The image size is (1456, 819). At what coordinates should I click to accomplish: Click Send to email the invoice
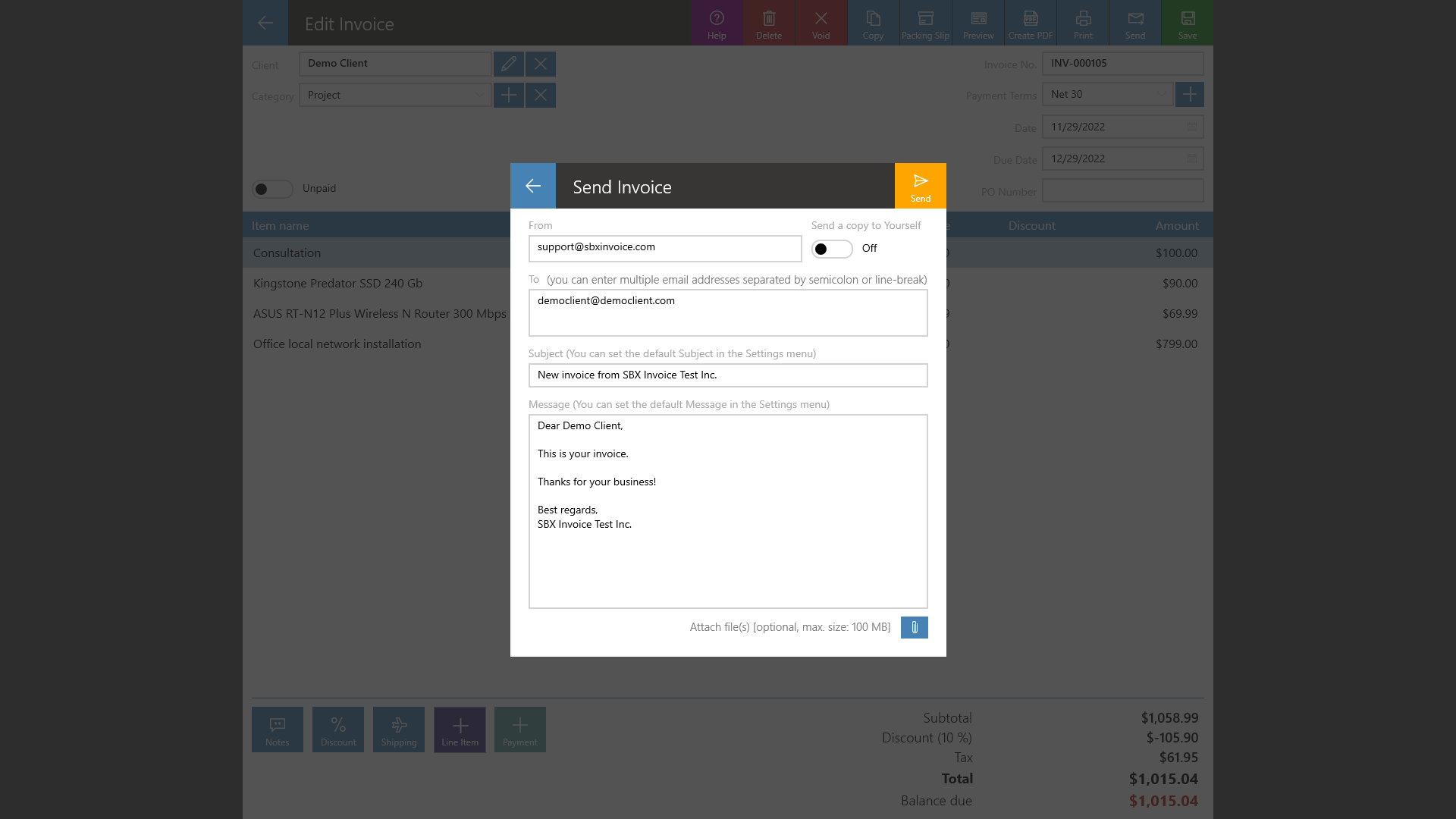click(x=920, y=185)
